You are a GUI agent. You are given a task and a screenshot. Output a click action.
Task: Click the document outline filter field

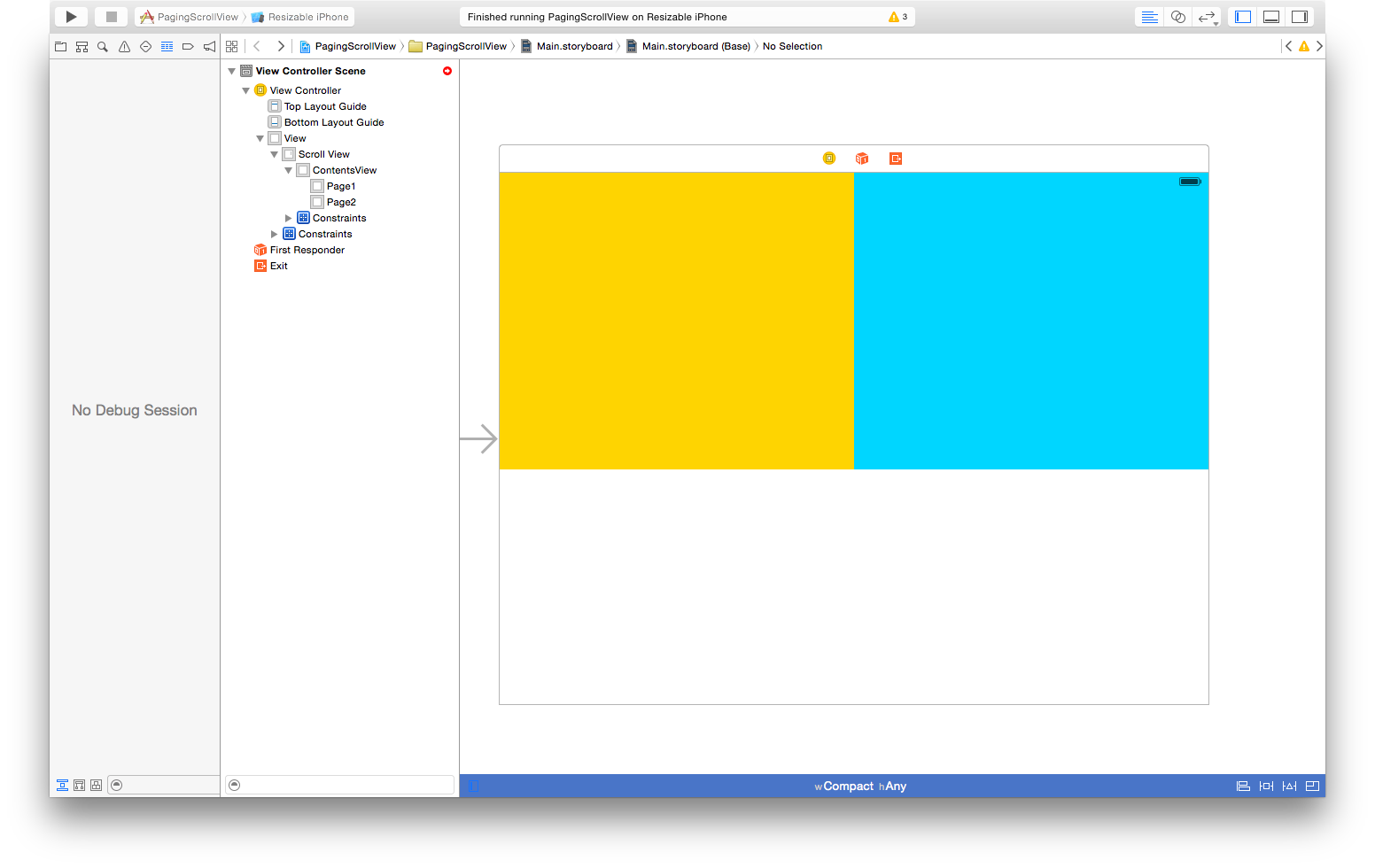tap(340, 785)
